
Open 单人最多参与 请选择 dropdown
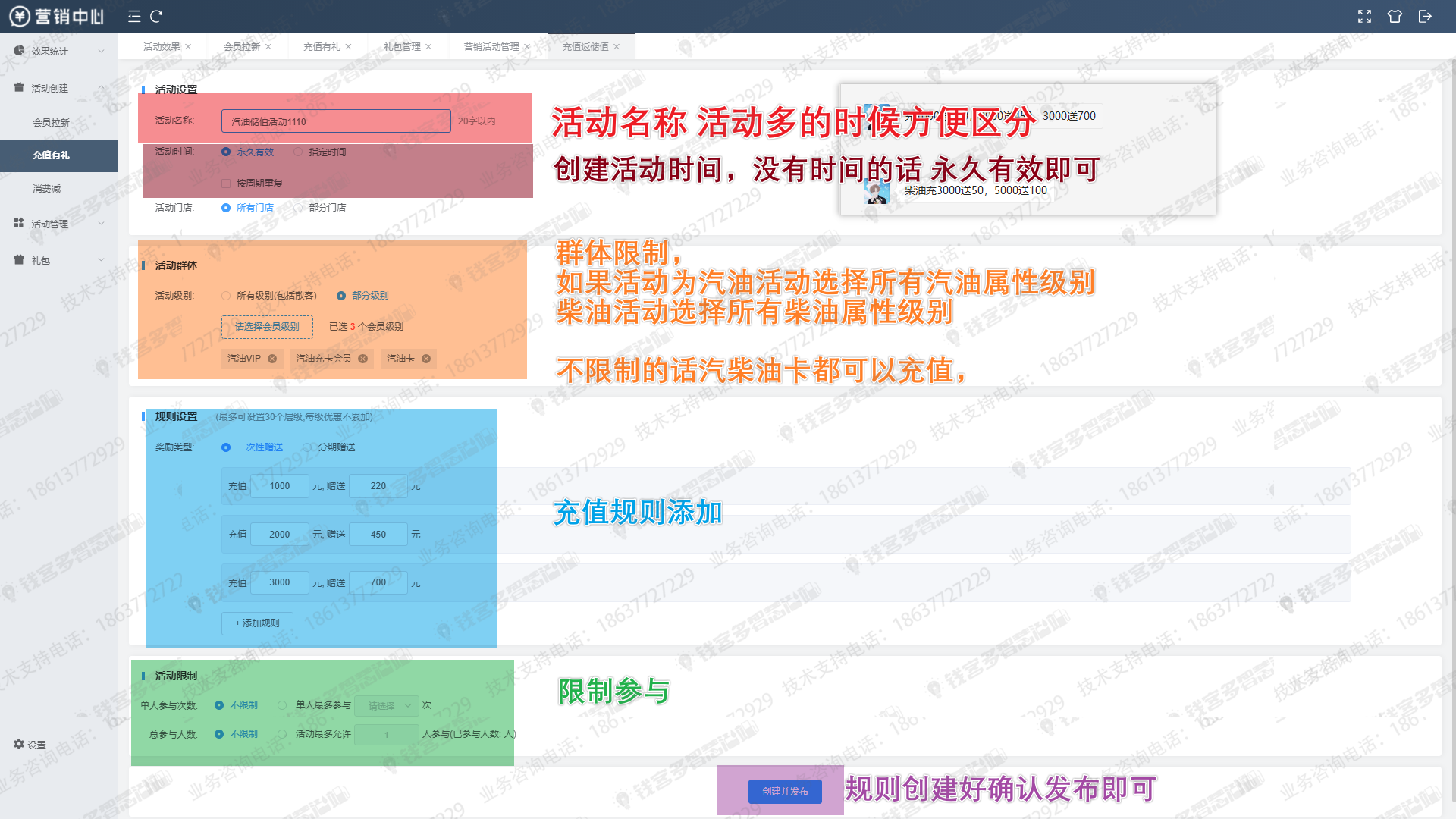[387, 705]
